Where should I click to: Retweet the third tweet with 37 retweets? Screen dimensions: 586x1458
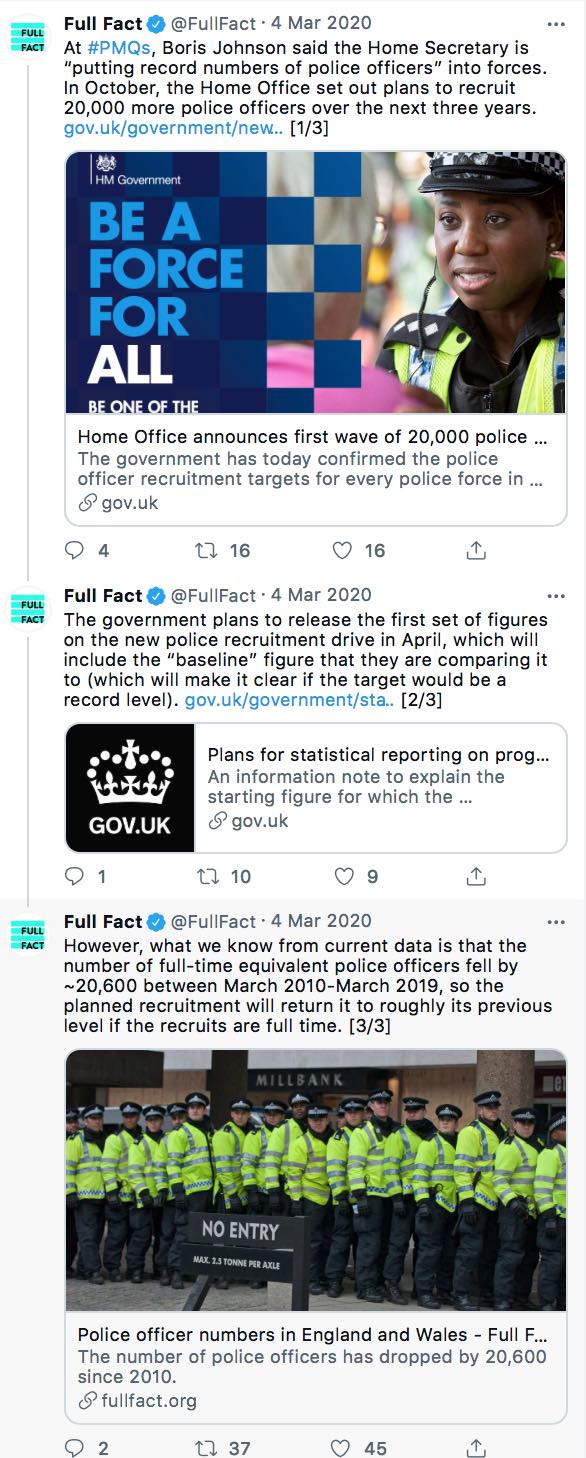click(x=206, y=1447)
